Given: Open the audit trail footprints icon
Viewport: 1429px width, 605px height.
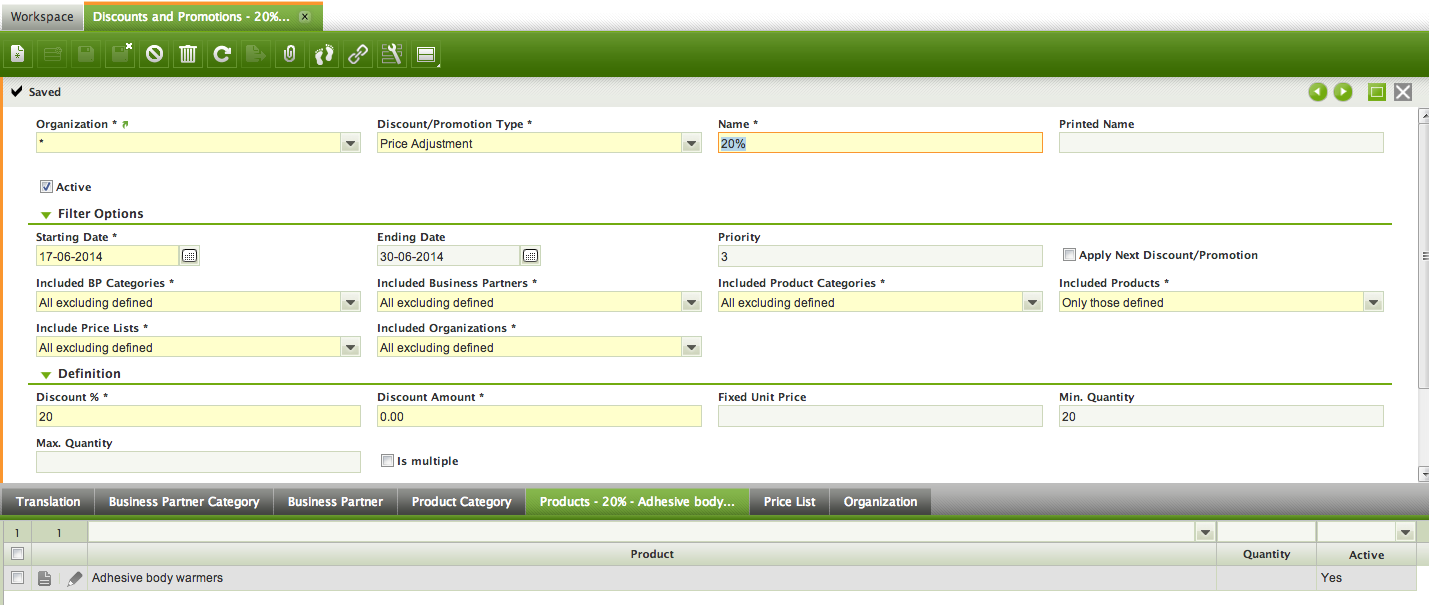Looking at the screenshot, I should coord(324,54).
